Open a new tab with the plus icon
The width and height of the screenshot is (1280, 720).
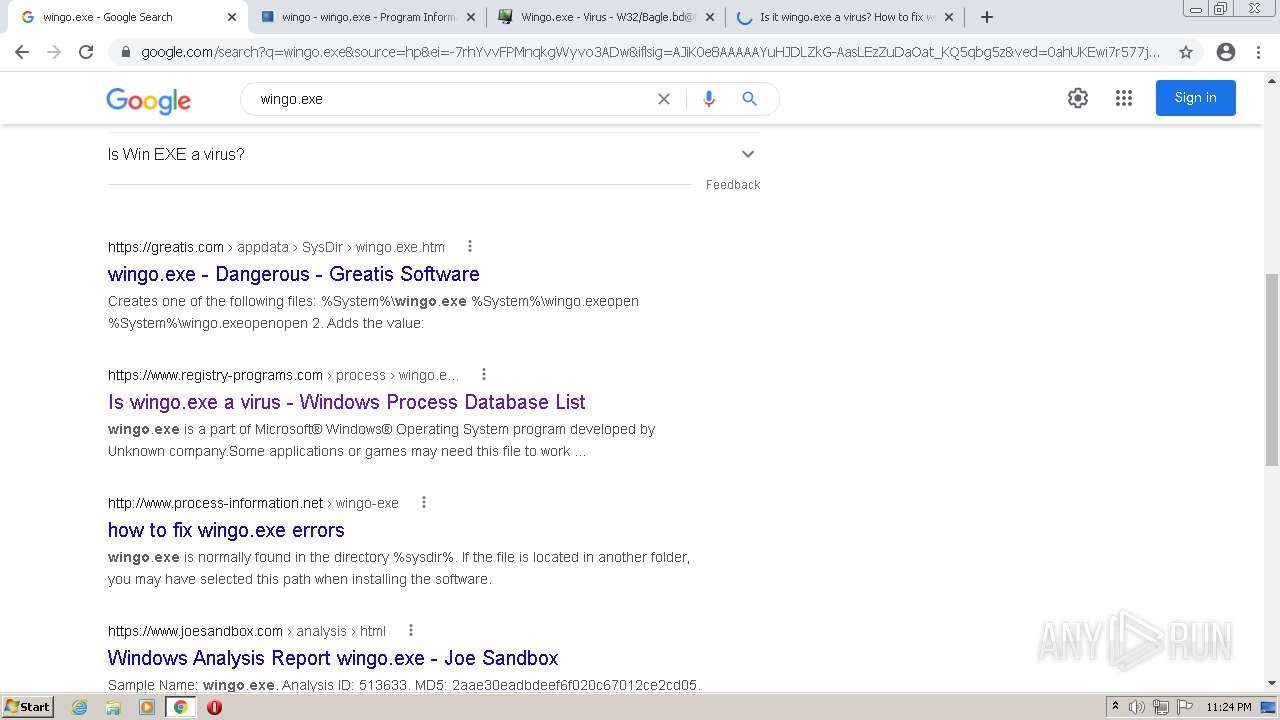pos(987,17)
